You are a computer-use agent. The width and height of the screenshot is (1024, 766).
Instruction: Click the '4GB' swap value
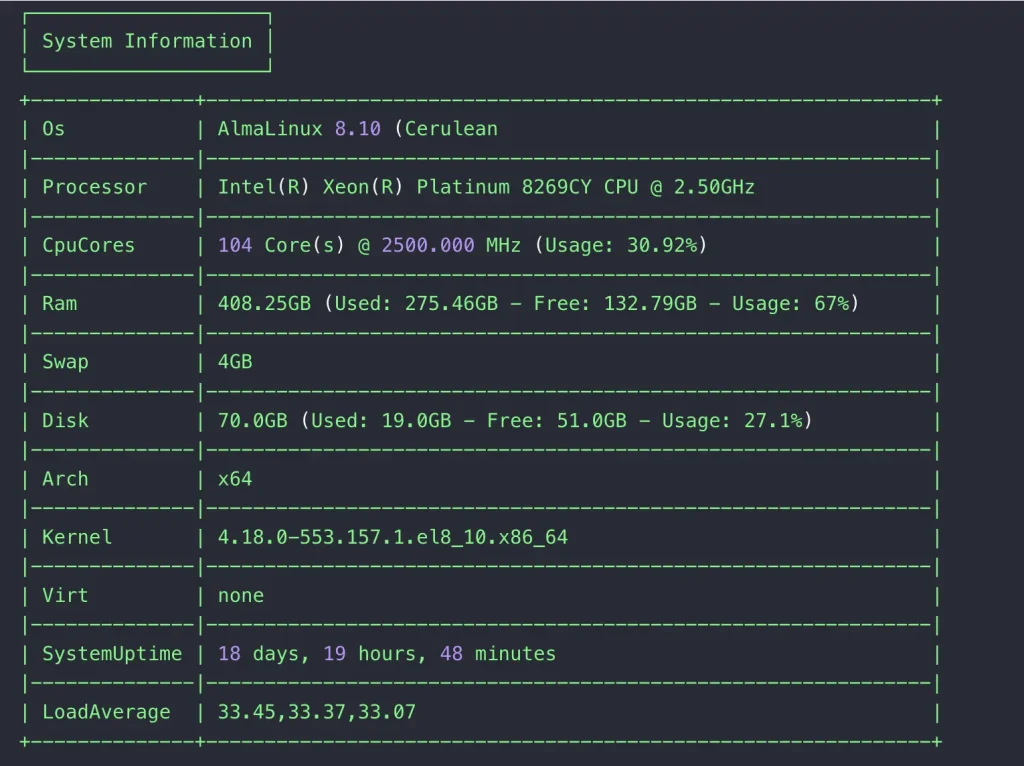(235, 362)
